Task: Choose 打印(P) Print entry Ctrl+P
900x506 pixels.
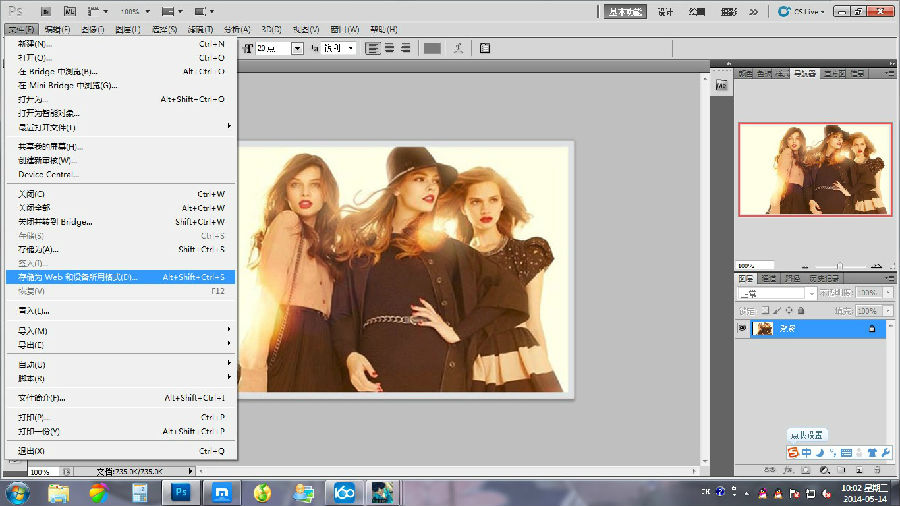Action: [121, 417]
